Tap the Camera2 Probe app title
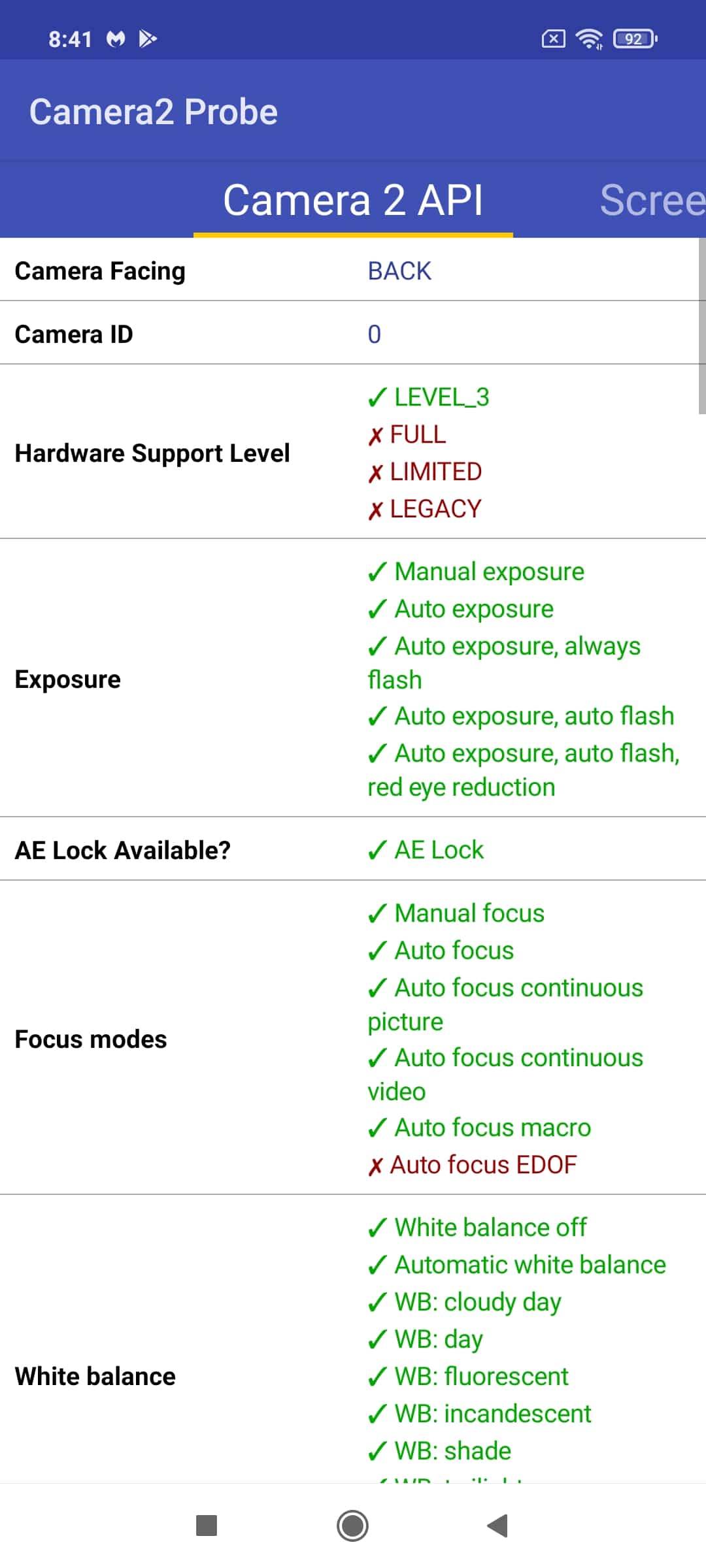 point(154,112)
